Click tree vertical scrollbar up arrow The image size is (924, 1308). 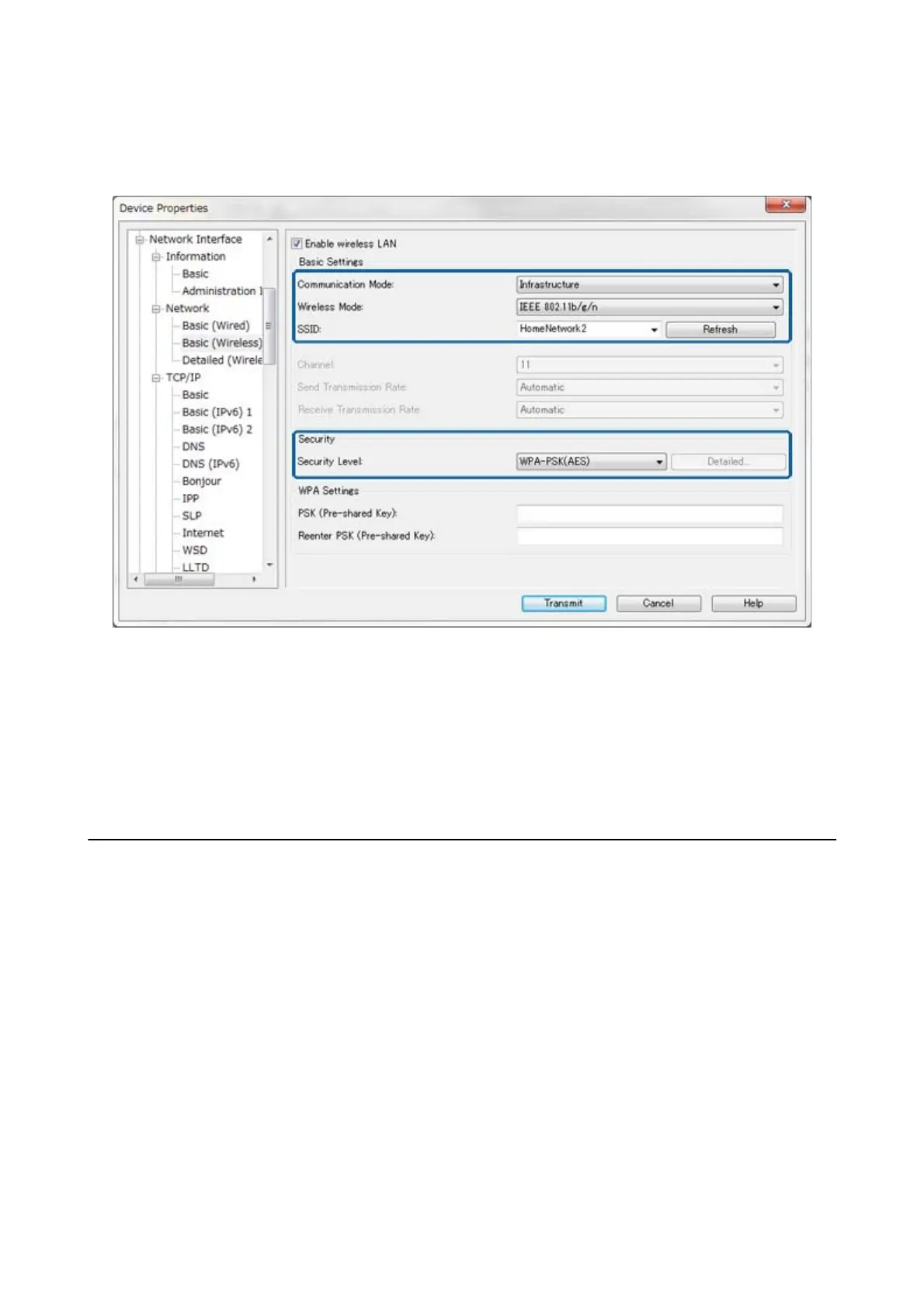[269, 238]
